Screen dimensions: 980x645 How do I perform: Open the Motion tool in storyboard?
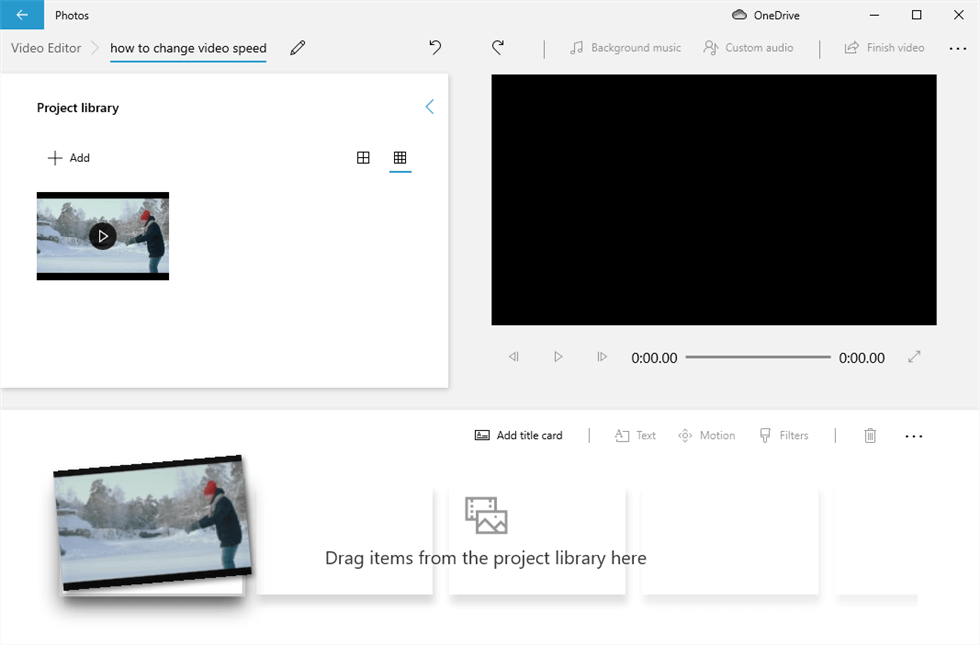pos(707,436)
